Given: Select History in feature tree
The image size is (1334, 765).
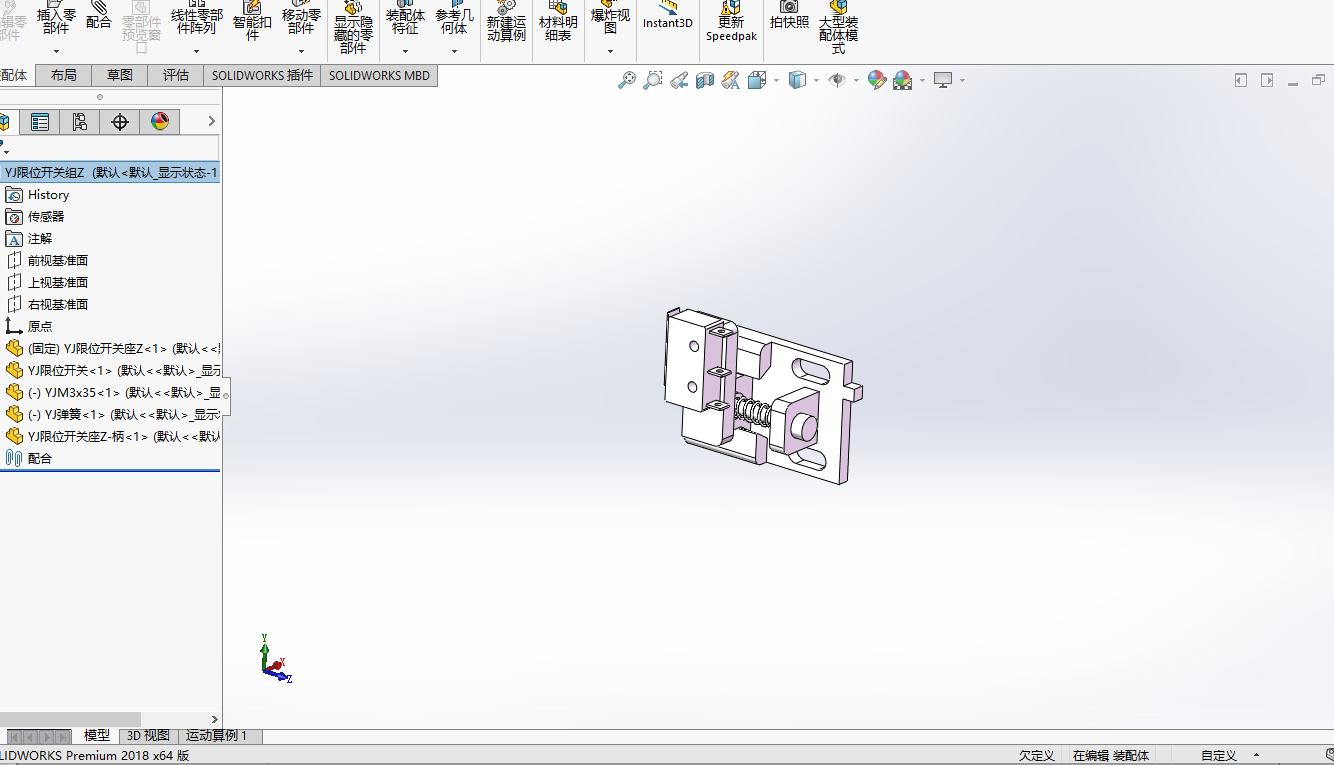Looking at the screenshot, I should tap(48, 195).
